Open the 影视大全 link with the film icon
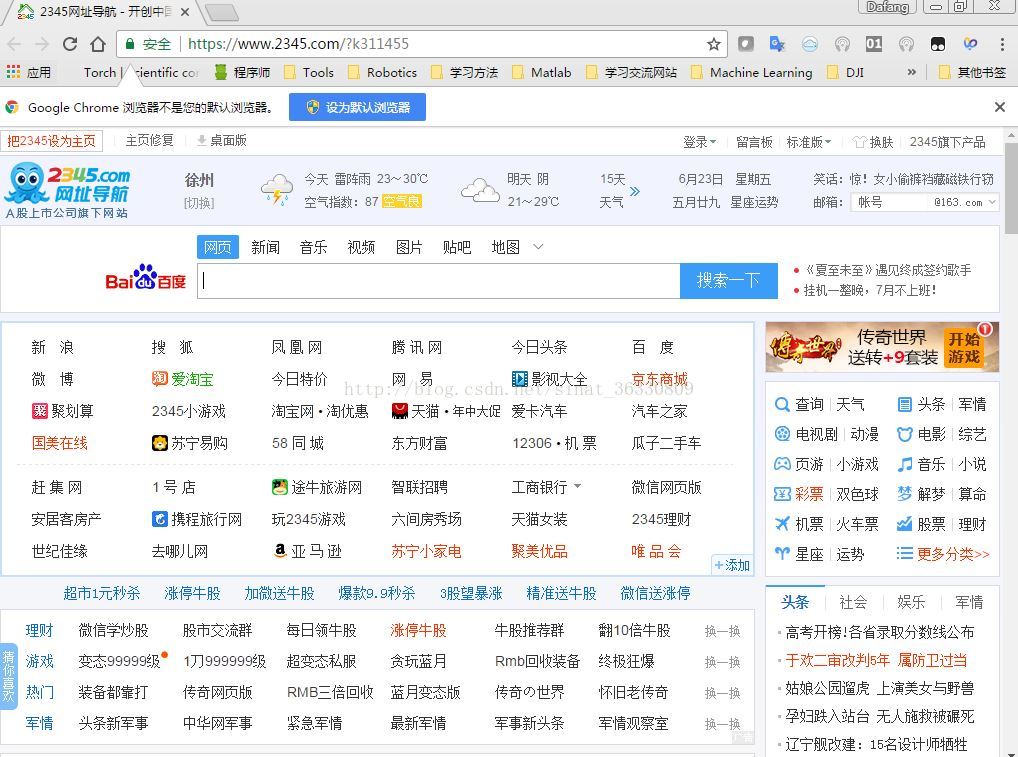1018x757 pixels. (549, 379)
